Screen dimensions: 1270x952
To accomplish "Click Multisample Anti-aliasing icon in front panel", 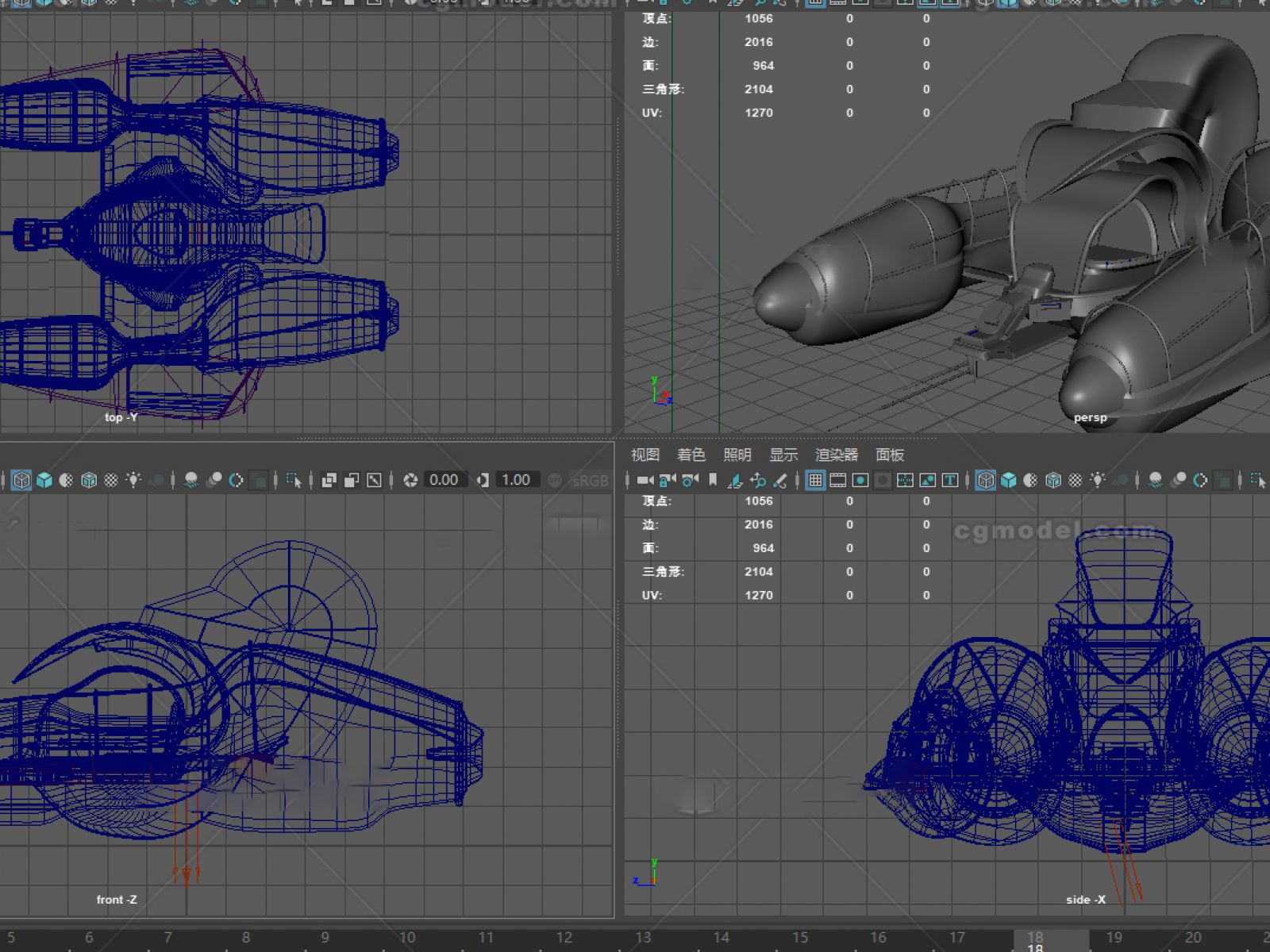I will 236,480.
